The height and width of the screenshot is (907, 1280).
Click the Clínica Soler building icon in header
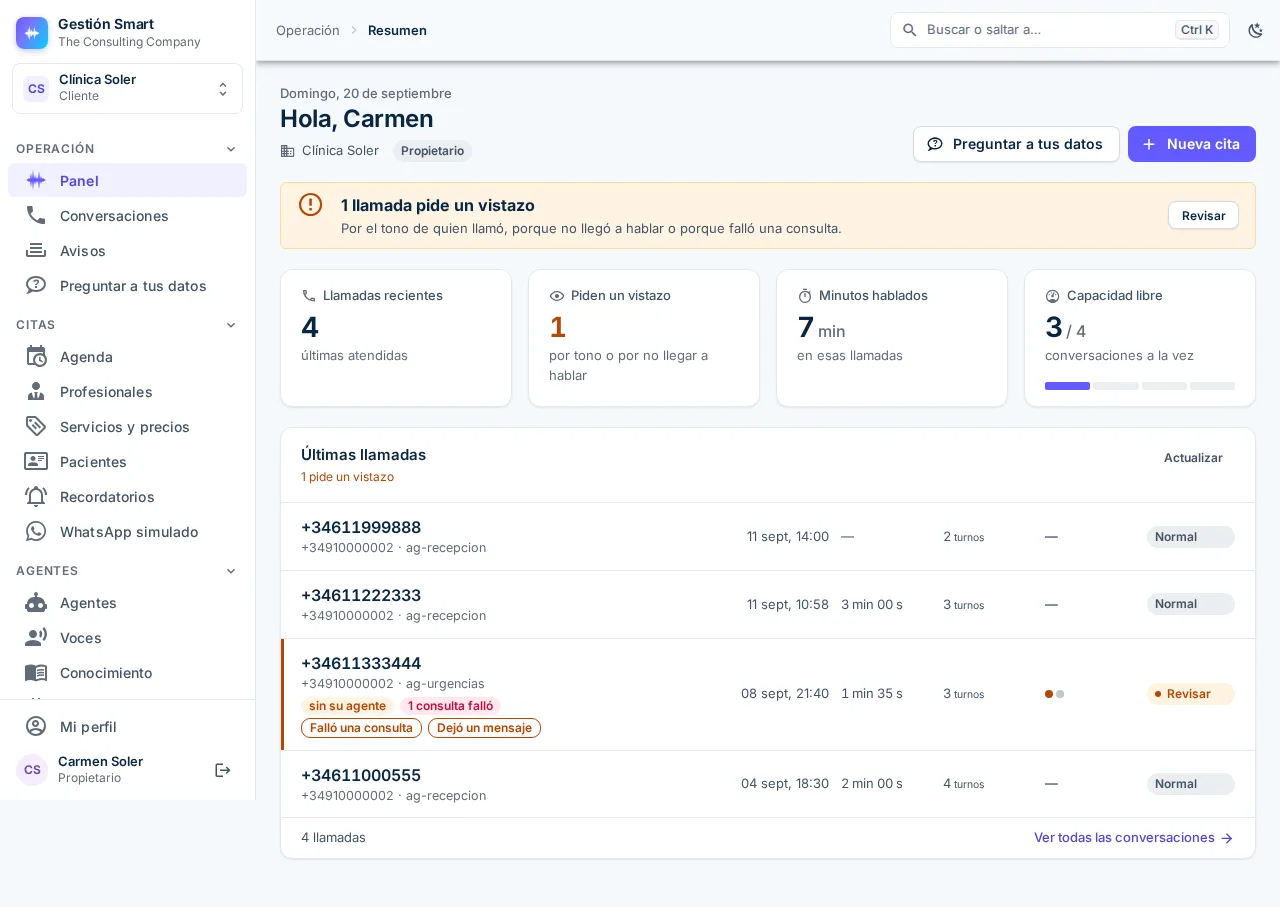tap(288, 151)
